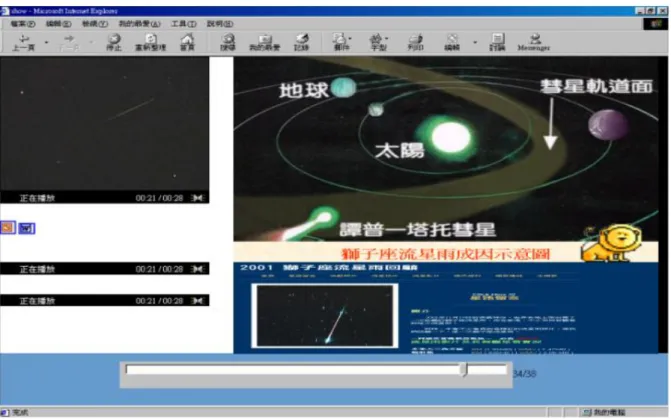Screen dimensions: 671x419
Task: Click the meteor photo thumbnail in lower slide
Action: (325, 315)
